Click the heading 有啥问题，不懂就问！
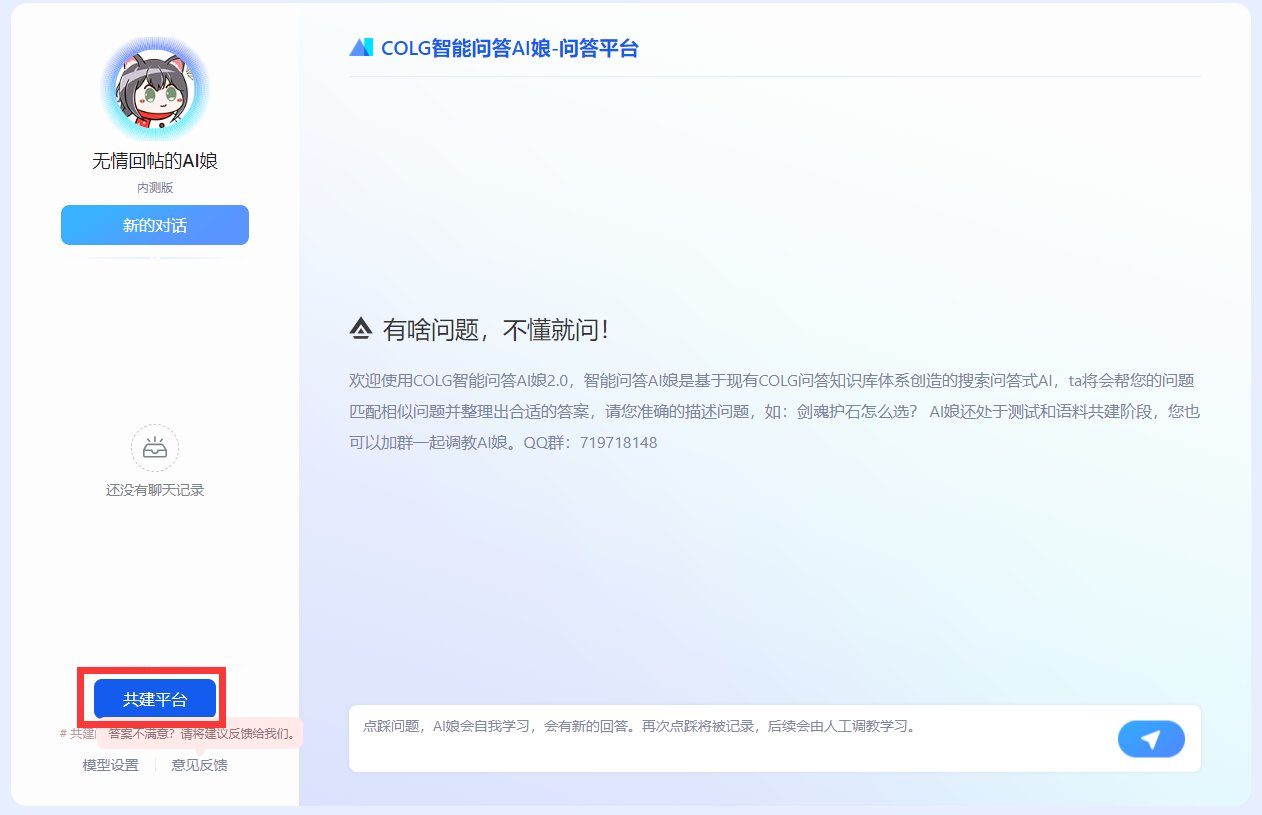This screenshot has height=815, width=1262. click(496, 329)
